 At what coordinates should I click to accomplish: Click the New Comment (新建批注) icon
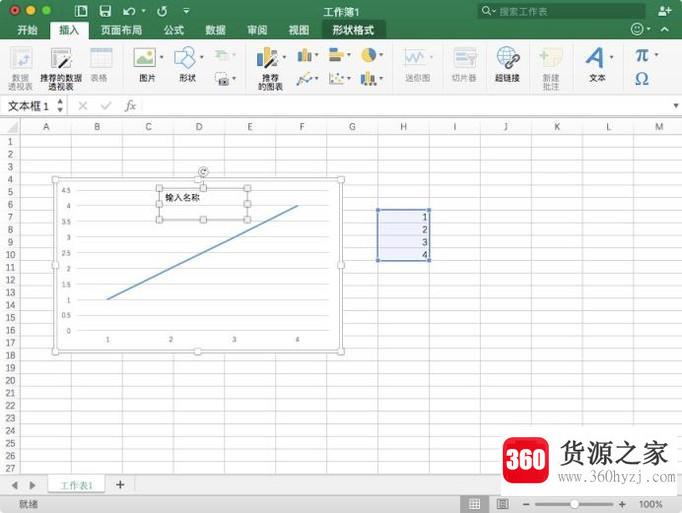tap(551, 58)
